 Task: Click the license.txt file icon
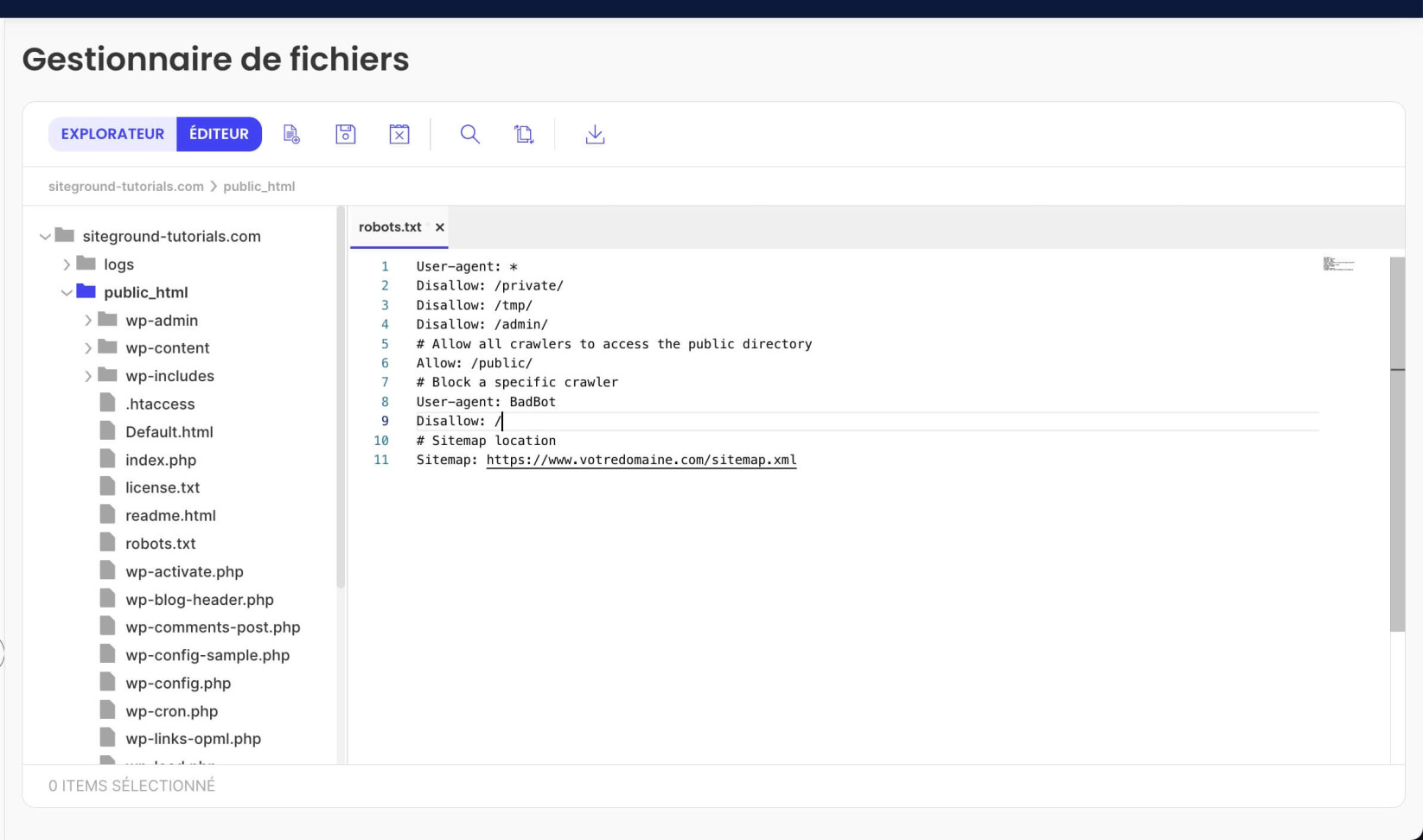coord(107,487)
